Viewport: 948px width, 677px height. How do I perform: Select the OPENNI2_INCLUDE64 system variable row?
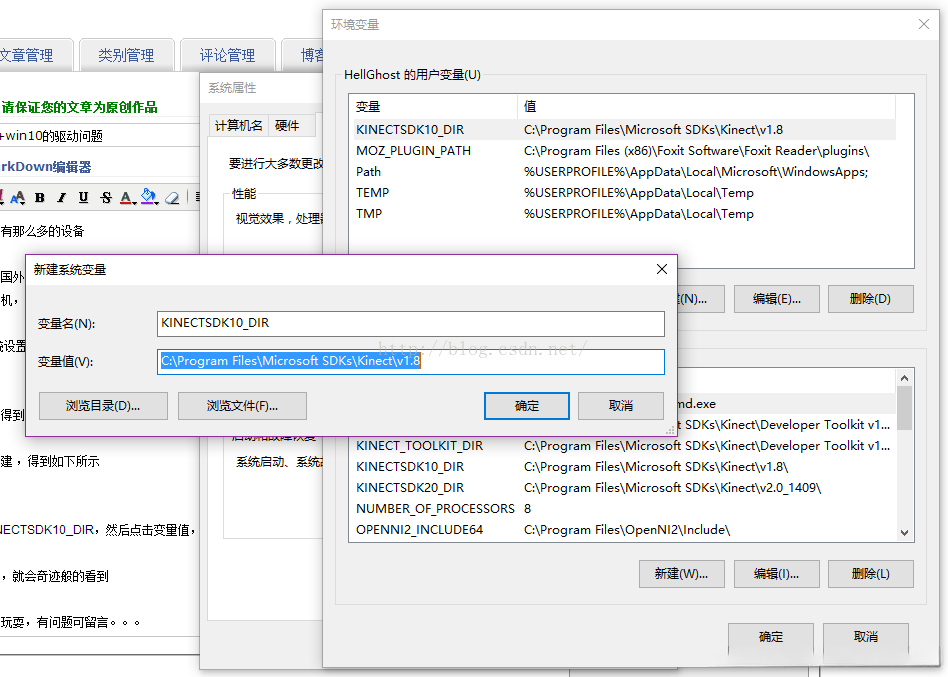[623, 530]
